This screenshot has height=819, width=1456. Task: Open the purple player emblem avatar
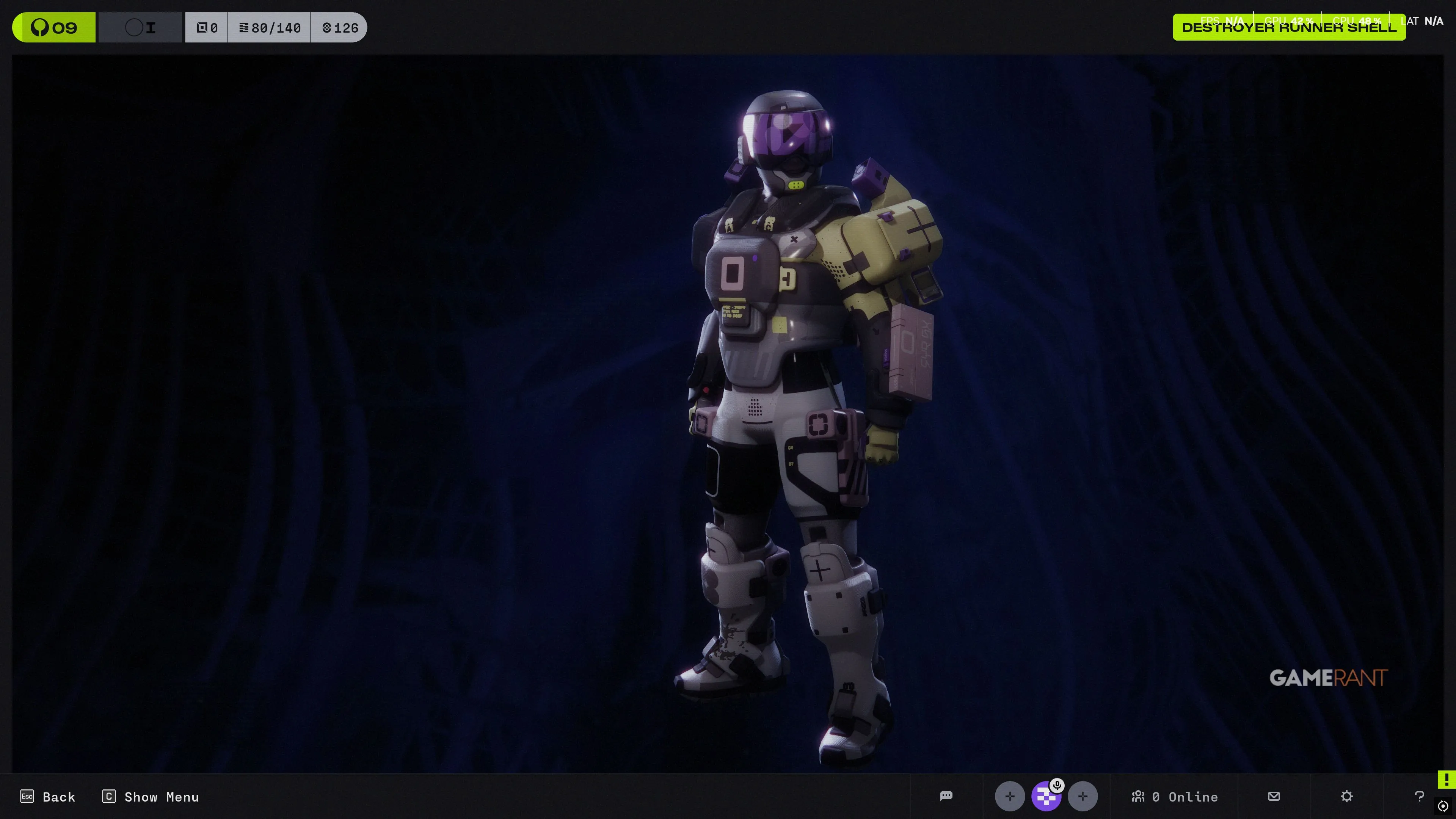click(1045, 797)
